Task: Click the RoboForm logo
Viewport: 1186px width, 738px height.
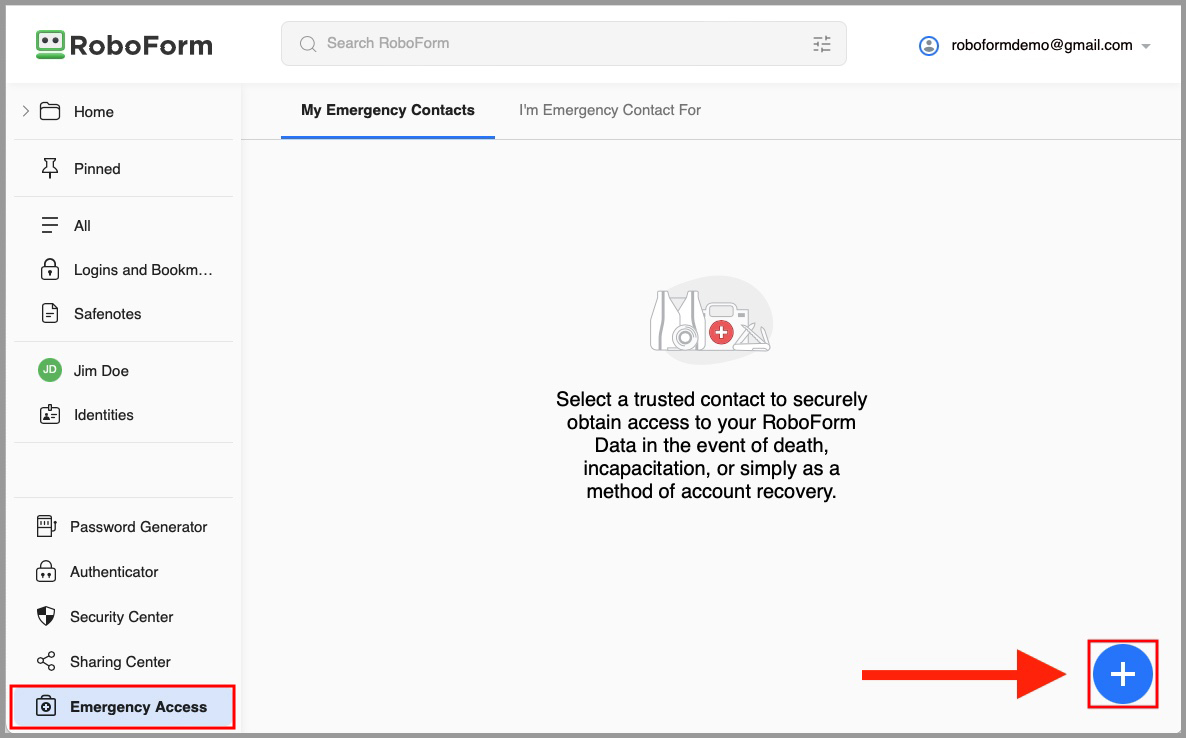Action: 124,45
